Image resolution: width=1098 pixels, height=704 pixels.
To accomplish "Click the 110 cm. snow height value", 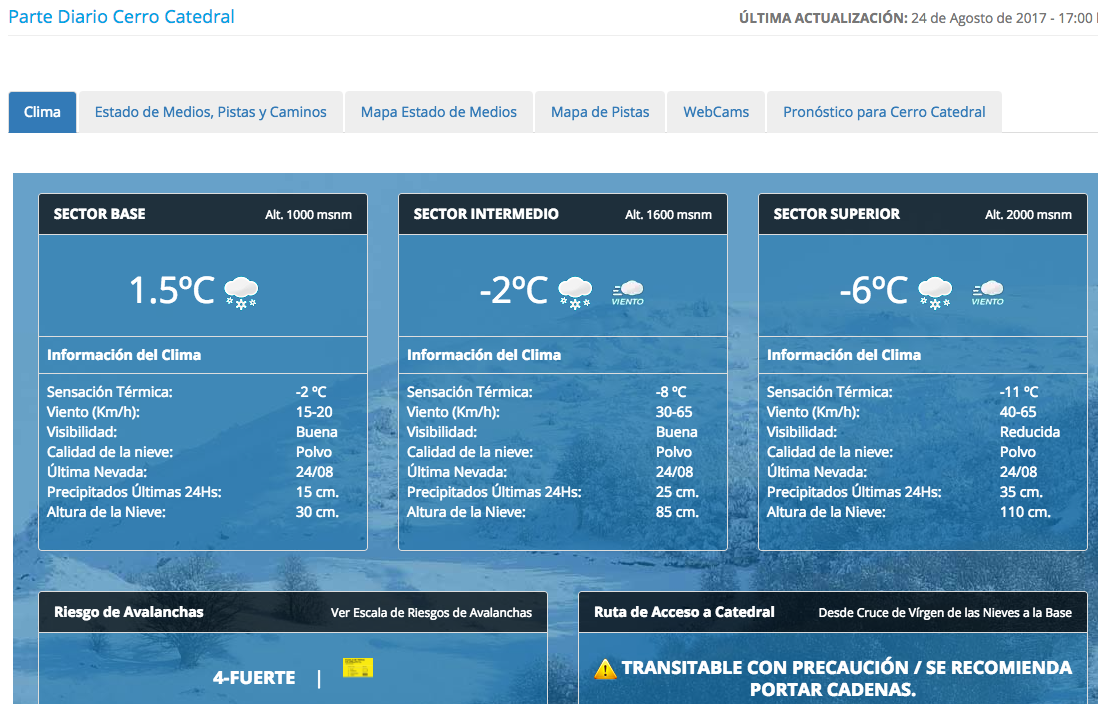I will coord(1025,512).
